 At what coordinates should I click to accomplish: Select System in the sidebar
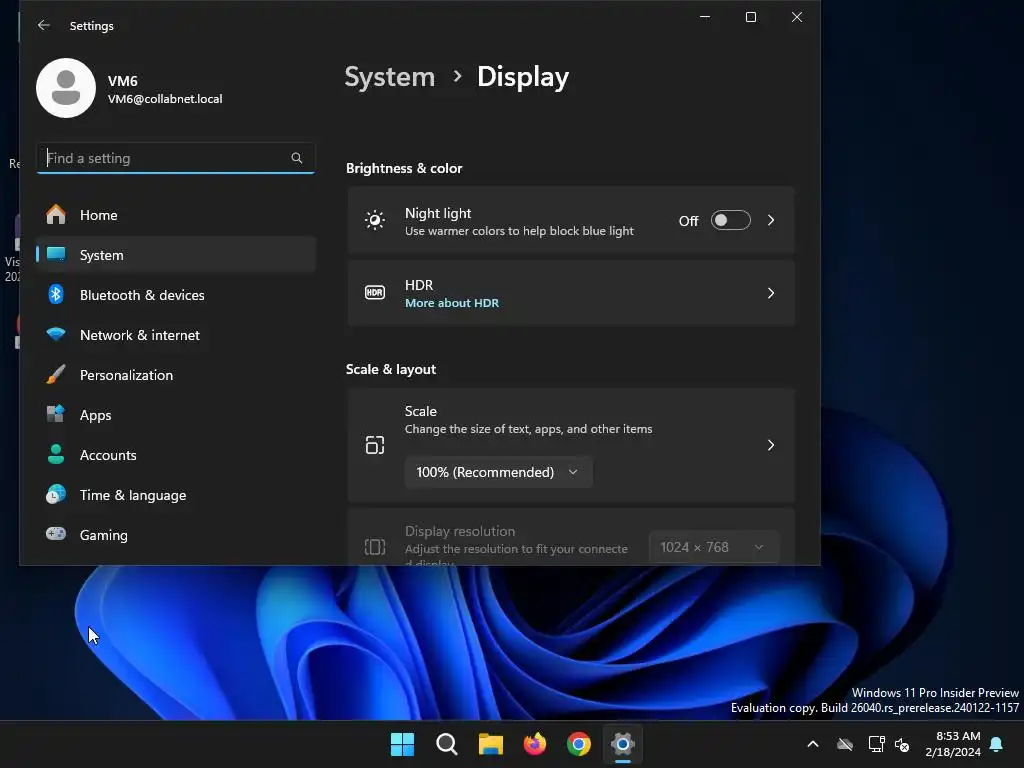(176, 255)
